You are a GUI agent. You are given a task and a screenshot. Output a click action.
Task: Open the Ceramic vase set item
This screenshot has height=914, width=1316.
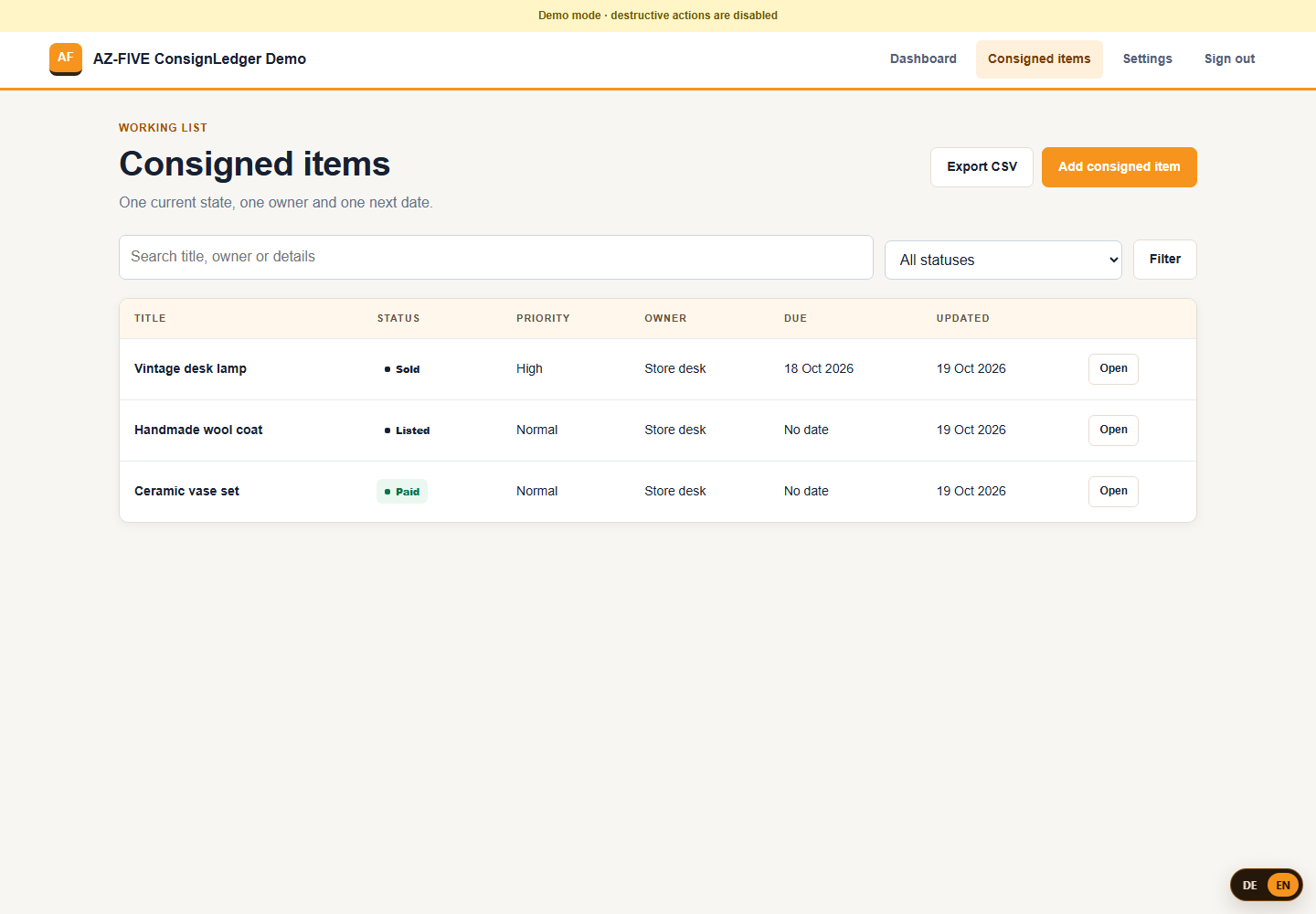pos(1113,491)
